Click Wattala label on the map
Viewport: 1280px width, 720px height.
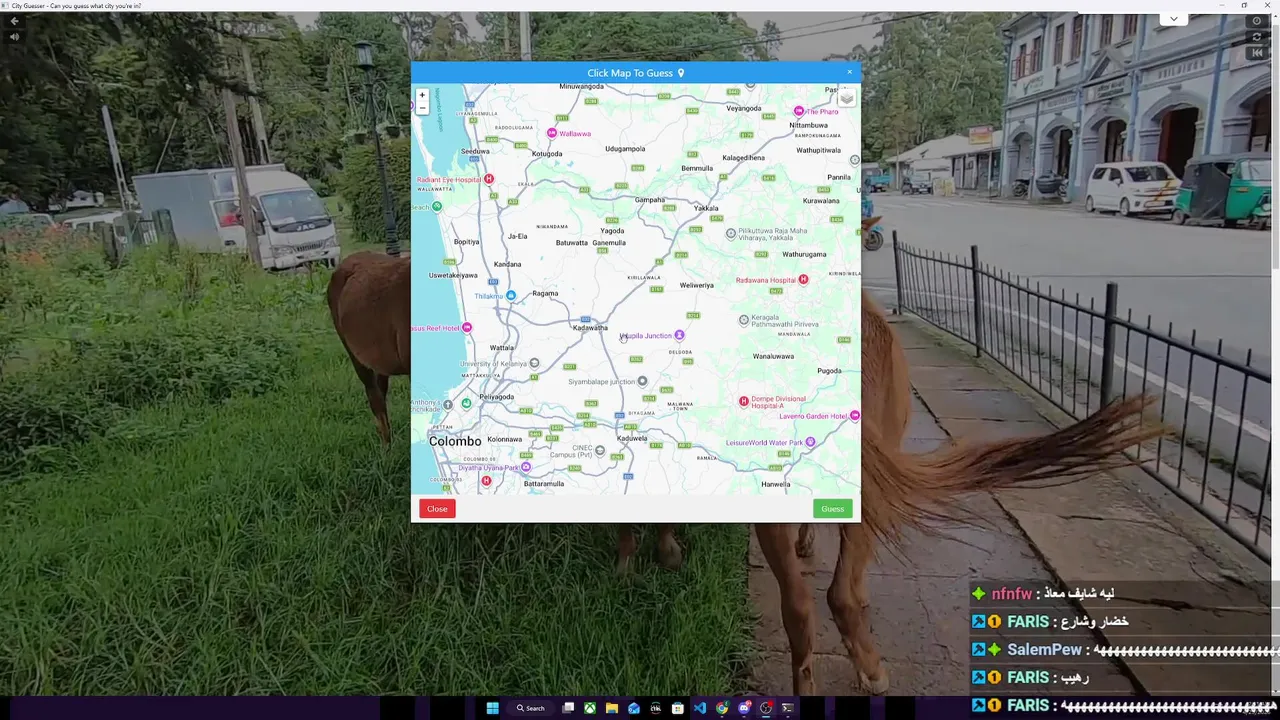point(502,348)
